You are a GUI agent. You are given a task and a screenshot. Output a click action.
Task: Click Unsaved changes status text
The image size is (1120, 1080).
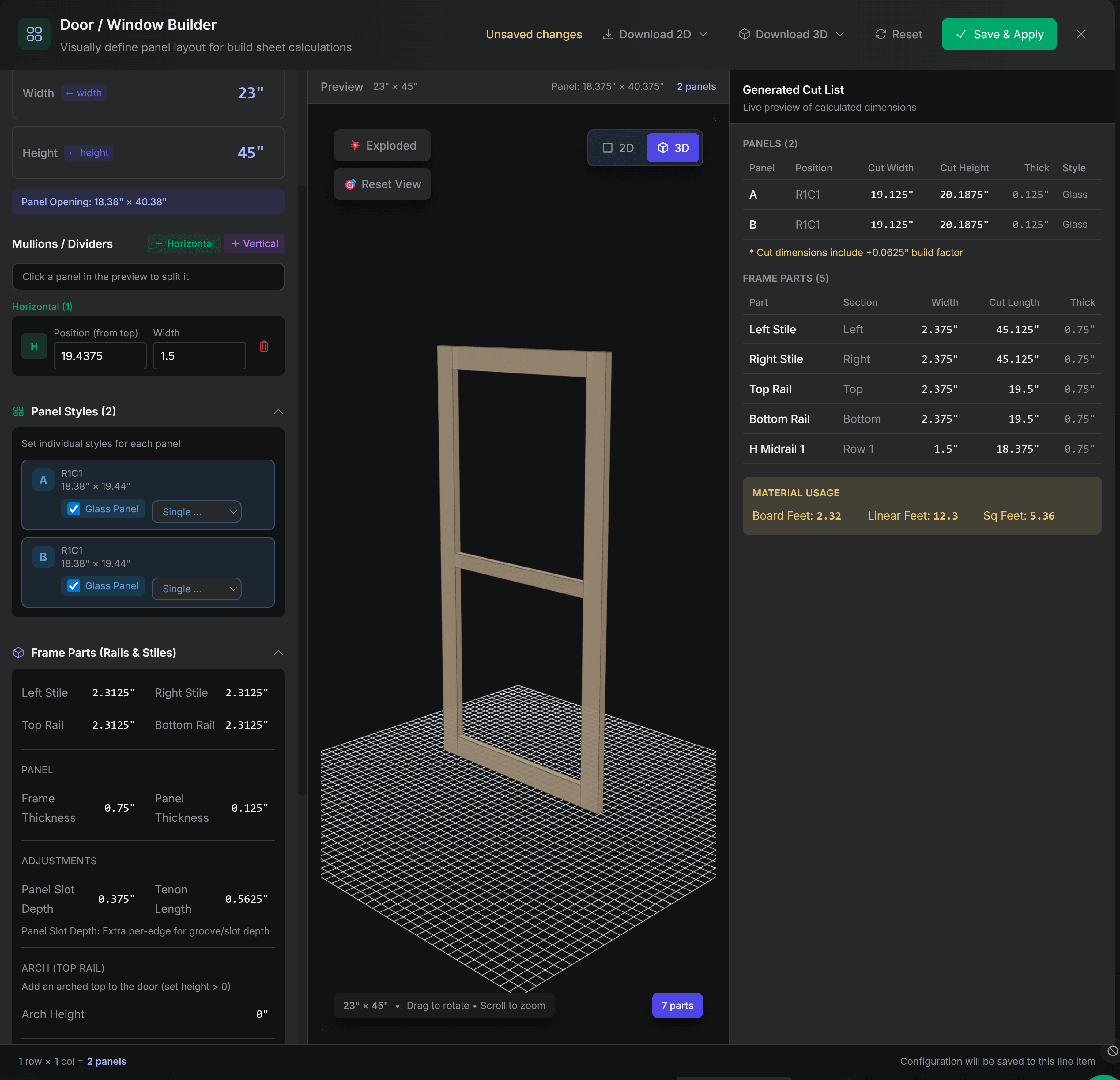point(534,34)
